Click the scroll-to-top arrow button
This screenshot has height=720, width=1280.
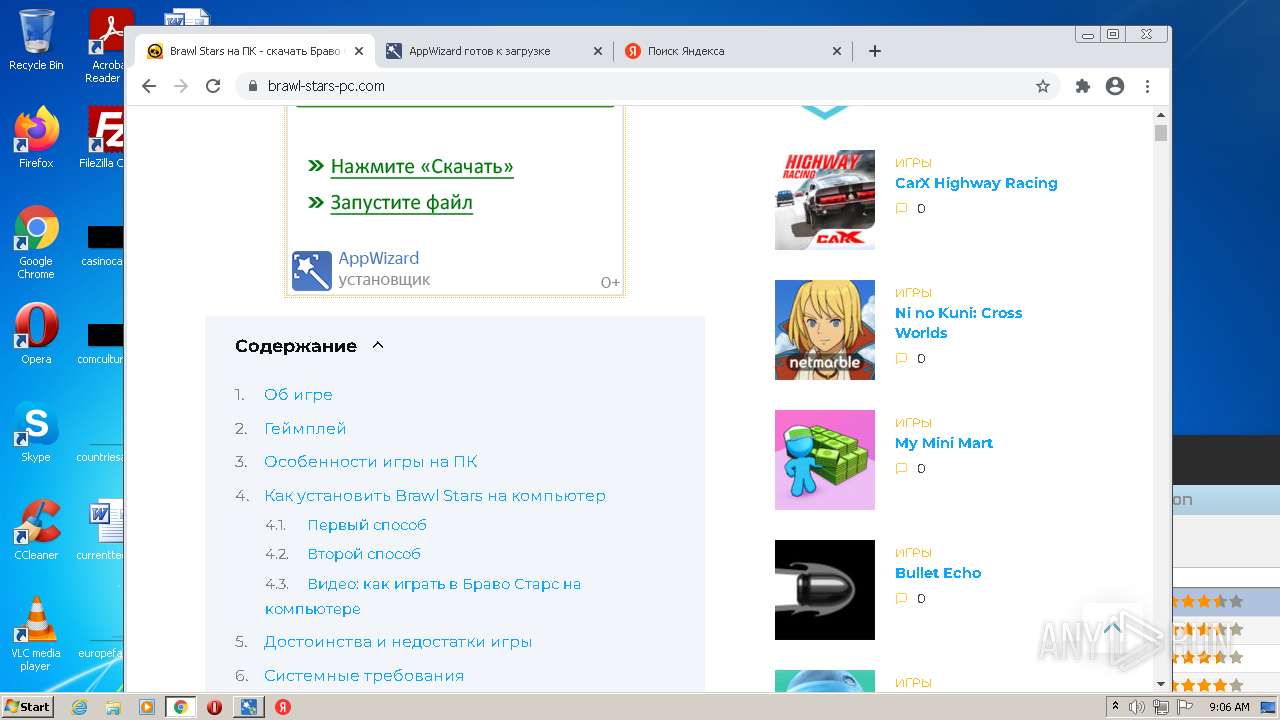[x=1111, y=631]
